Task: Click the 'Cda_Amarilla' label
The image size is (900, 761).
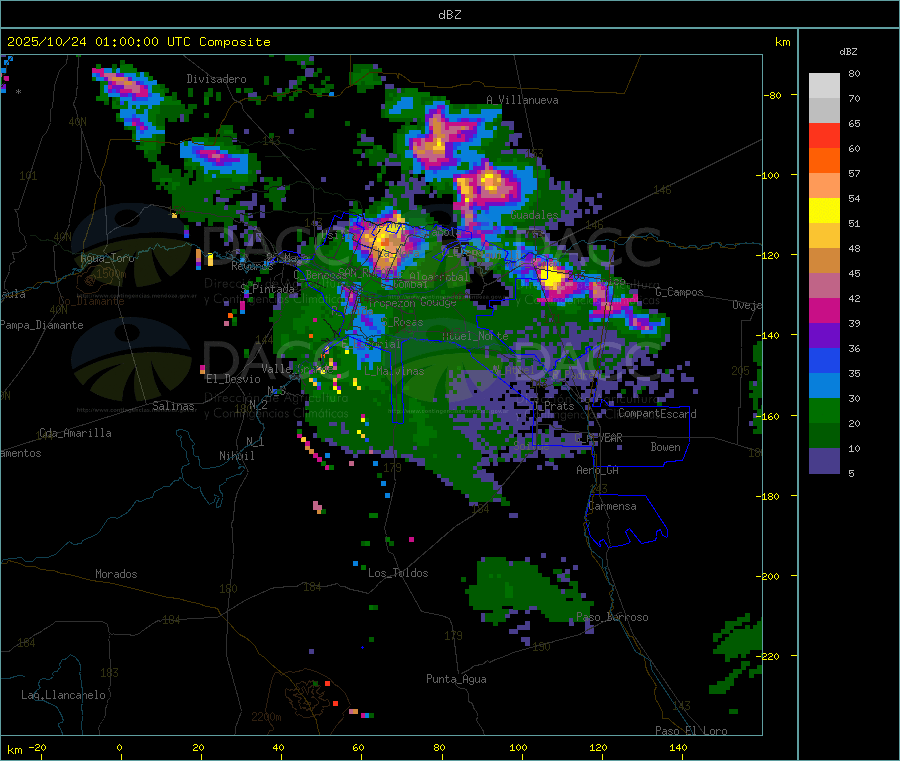Action: [75, 433]
